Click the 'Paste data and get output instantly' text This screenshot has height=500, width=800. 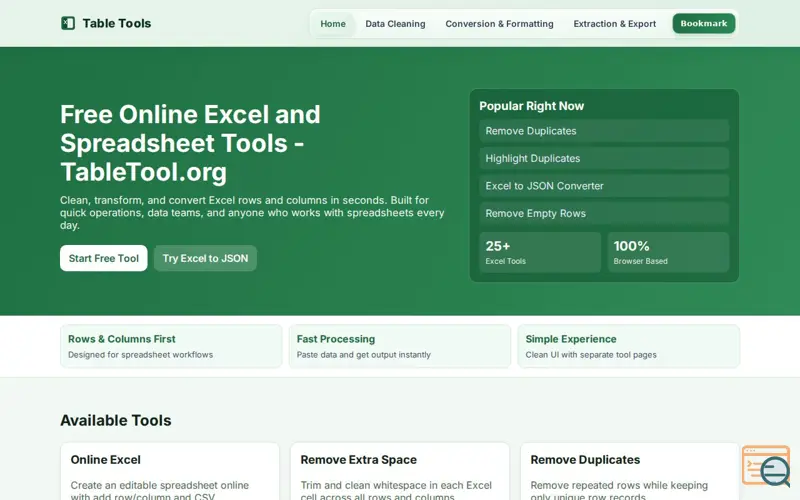pos(363,355)
